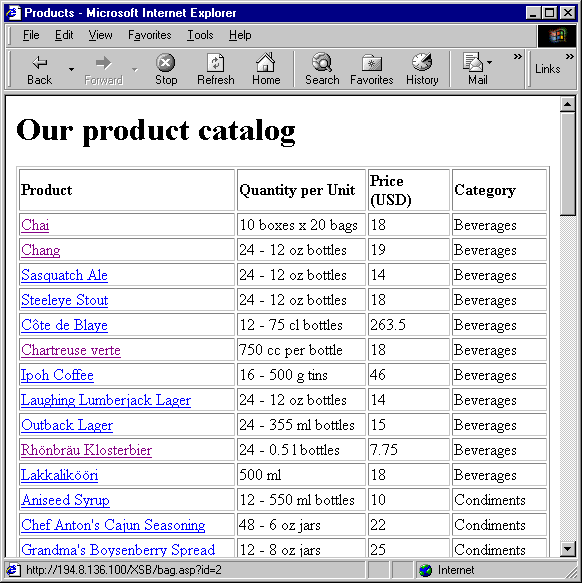The width and height of the screenshot is (582, 583).
Task: Open the Sasquatch Ale link
Action: click(x=64, y=275)
